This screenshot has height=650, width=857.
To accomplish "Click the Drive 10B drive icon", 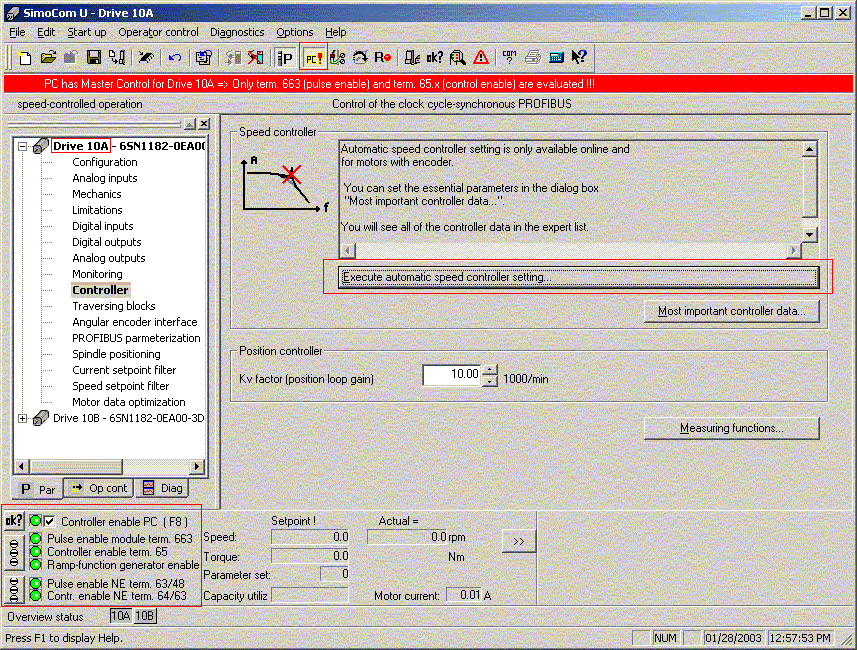I will 41,418.
